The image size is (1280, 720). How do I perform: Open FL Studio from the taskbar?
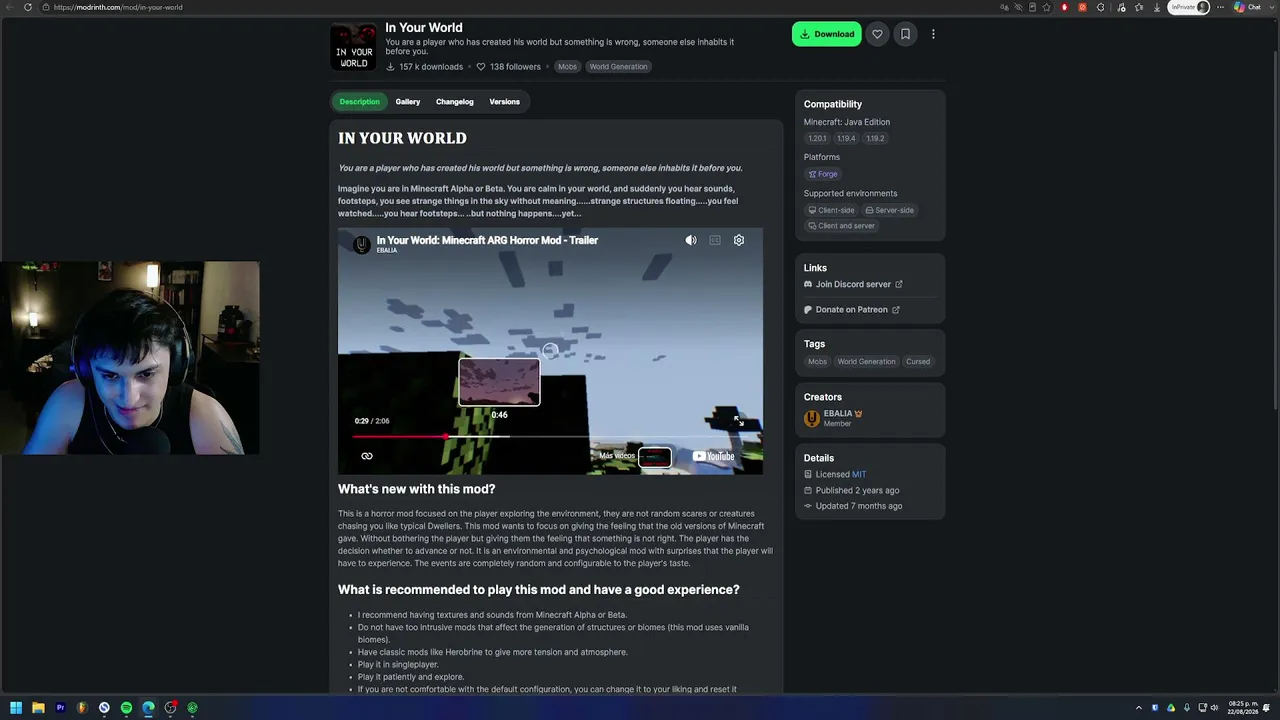(x=82, y=708)
